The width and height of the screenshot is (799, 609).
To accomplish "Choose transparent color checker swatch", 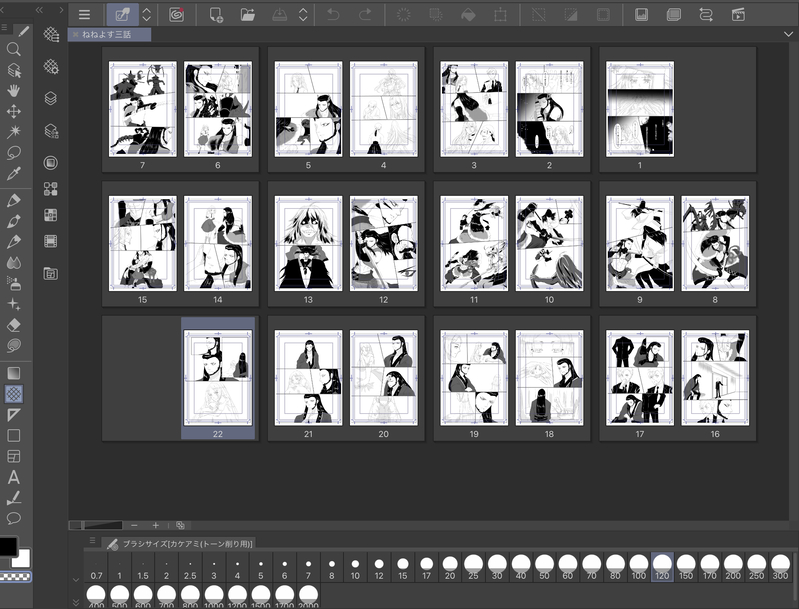I will (x=15, y=576).
